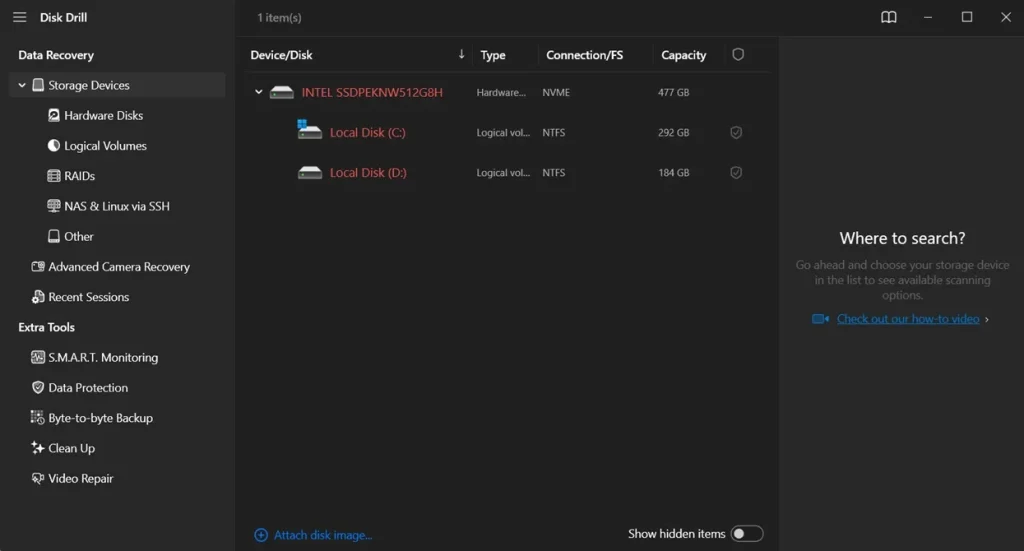Open Advanced Camera Recovery

(x=119, y=266)
